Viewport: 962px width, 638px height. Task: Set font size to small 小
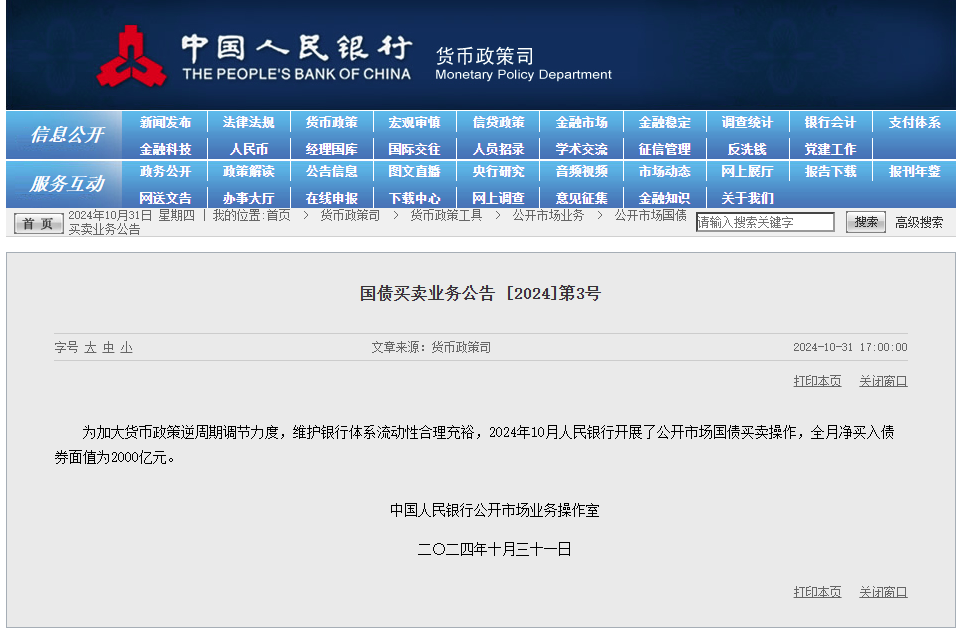[x=126, y=347]
